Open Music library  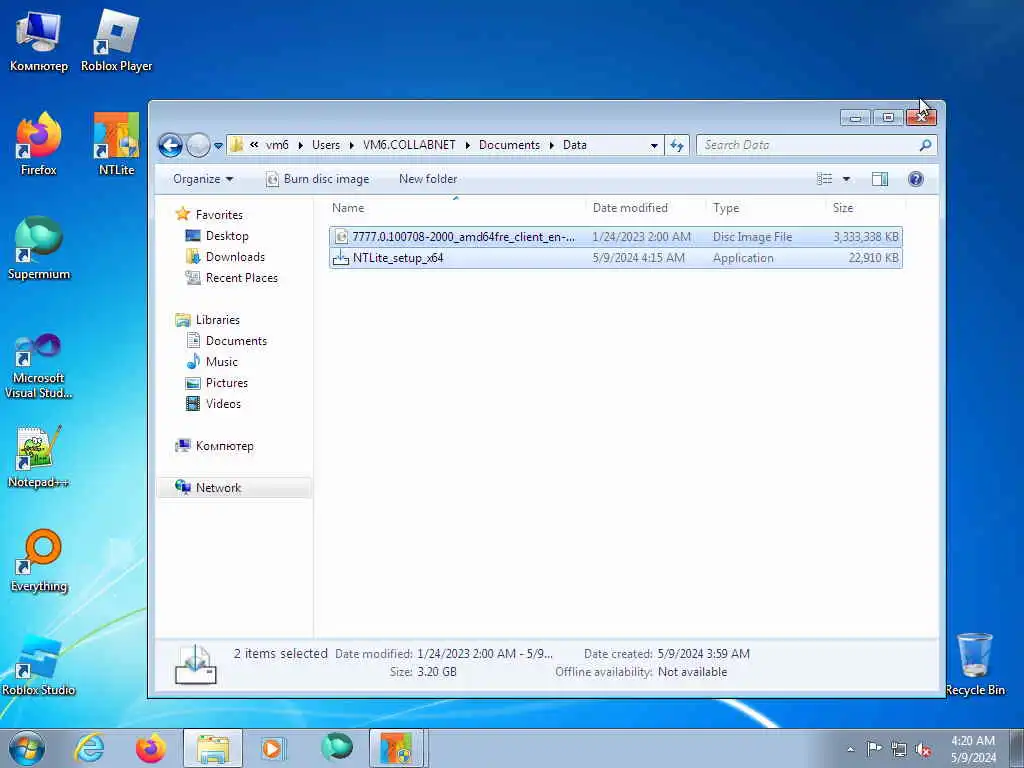tap(221, 362)
